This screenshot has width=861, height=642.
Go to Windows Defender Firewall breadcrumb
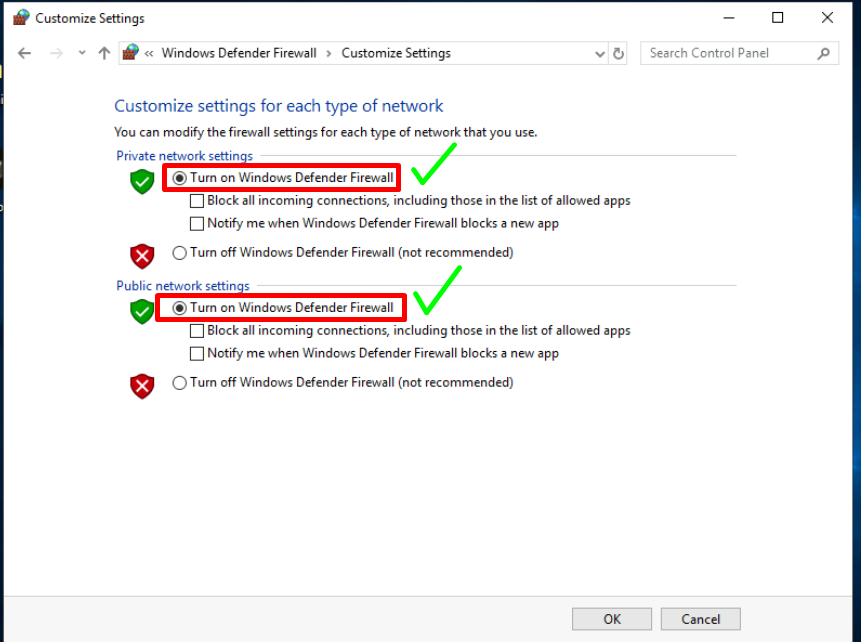pyautogui.click(x=238, y=53)
